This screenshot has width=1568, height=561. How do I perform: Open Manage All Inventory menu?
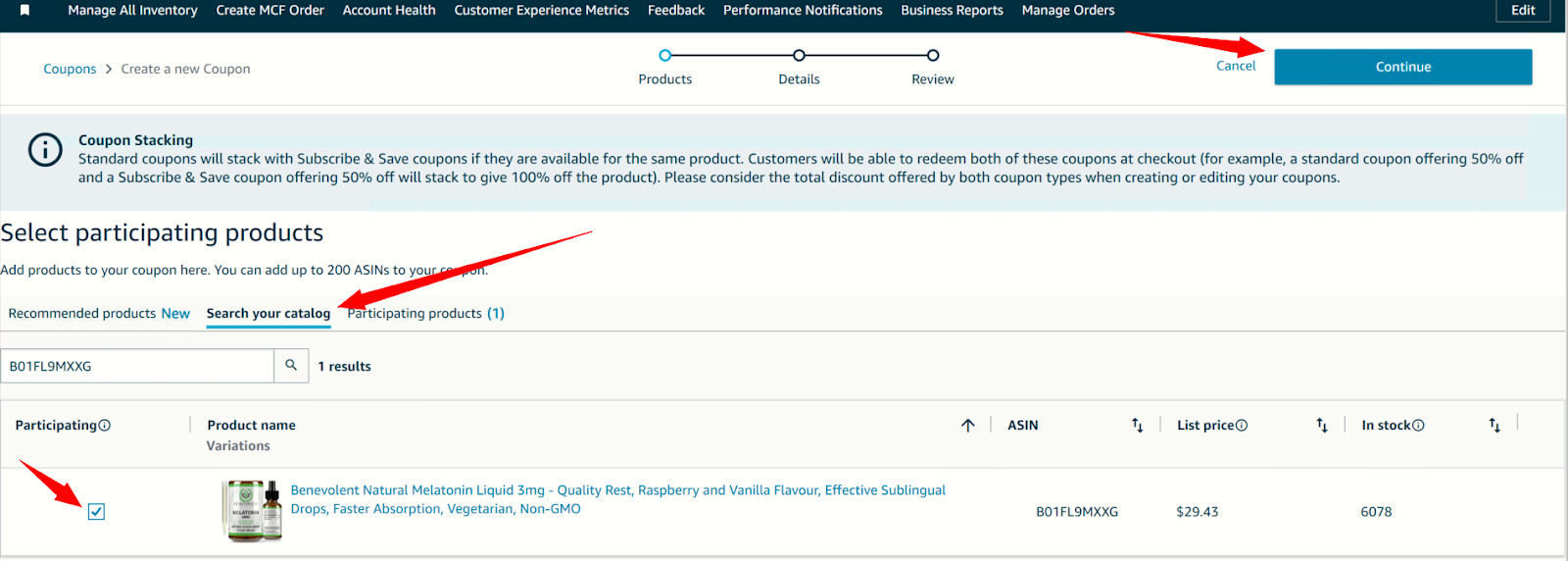(x=132, y=11)
